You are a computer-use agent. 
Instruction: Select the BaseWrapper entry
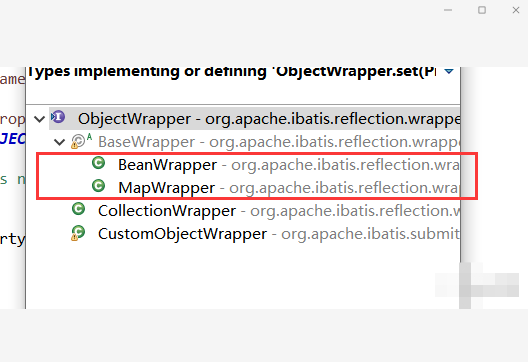coord(146,142)
